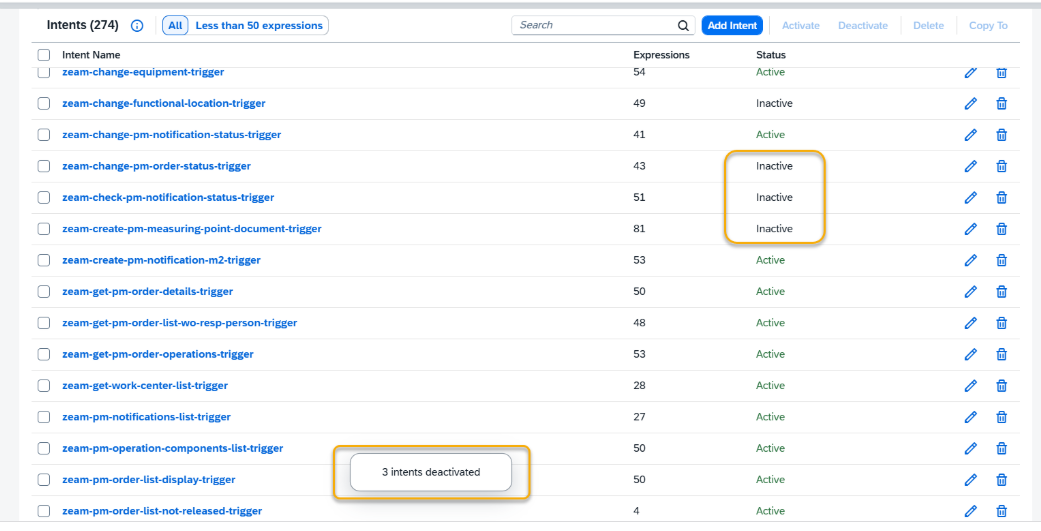Tick checkbox for zeam-pm-operation-components-list-trigger
This screenshot has height=531, width=1041.
click(44, 448)
